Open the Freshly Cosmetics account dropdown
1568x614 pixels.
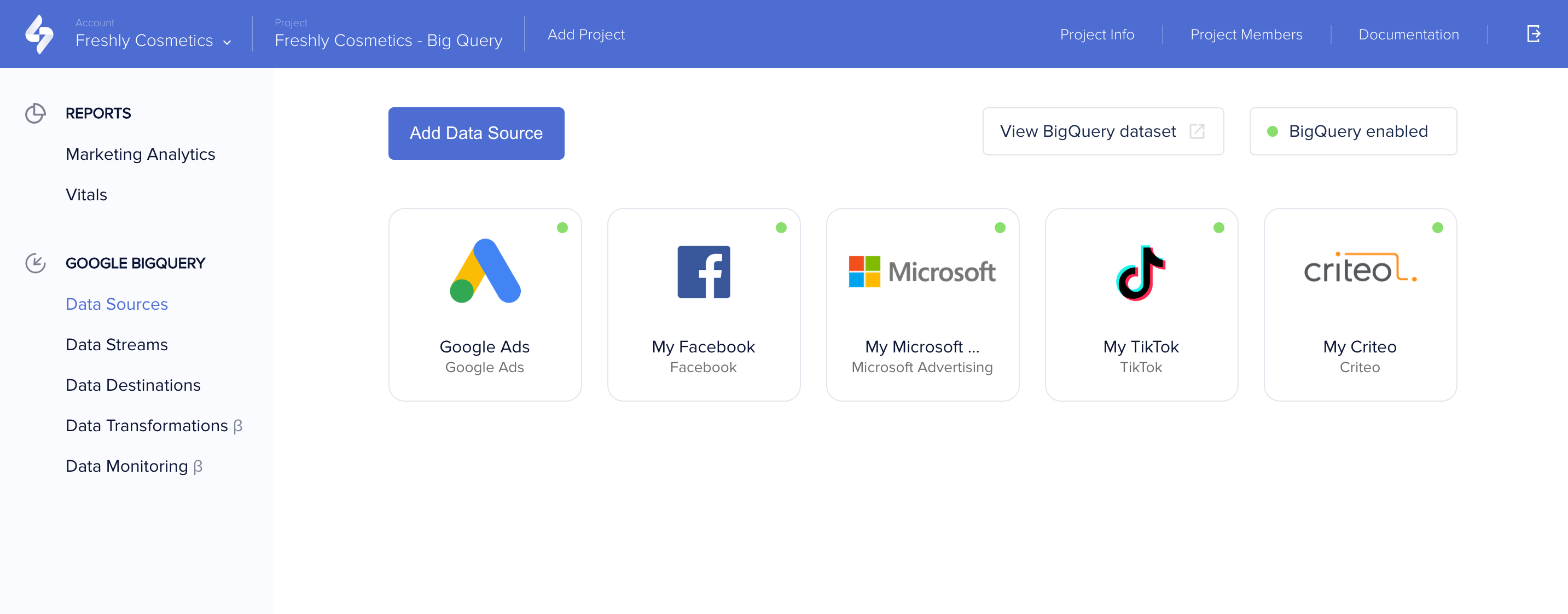coord(153,40)
